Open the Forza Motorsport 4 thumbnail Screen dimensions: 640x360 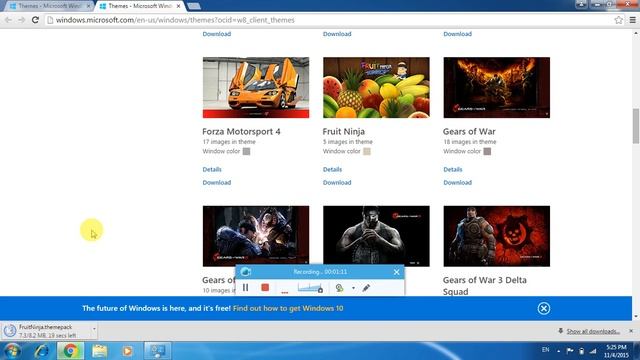(256, 87)
